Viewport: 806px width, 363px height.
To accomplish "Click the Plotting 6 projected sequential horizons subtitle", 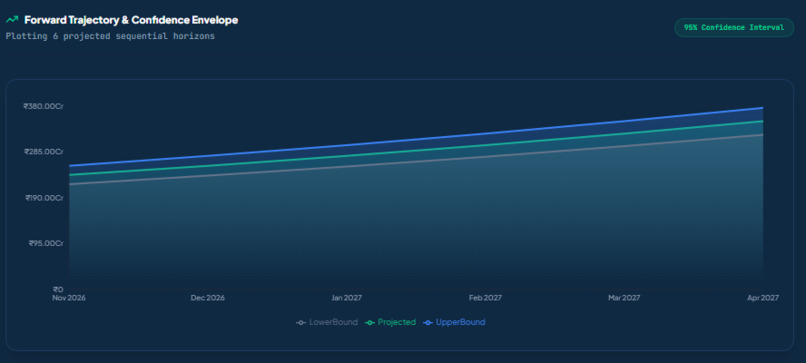I will [x=110, y=37].
